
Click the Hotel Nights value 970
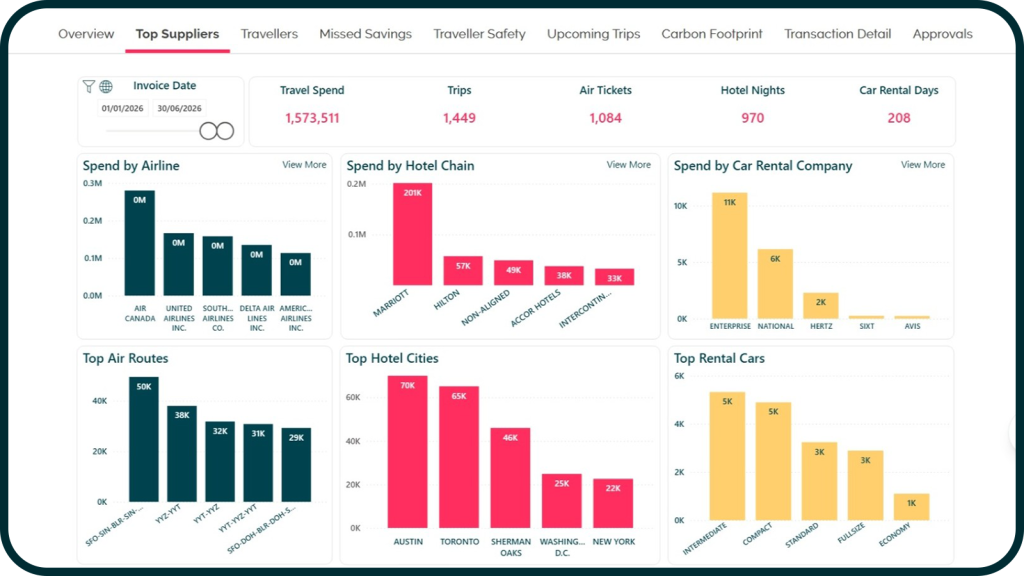tap(752, 118)
